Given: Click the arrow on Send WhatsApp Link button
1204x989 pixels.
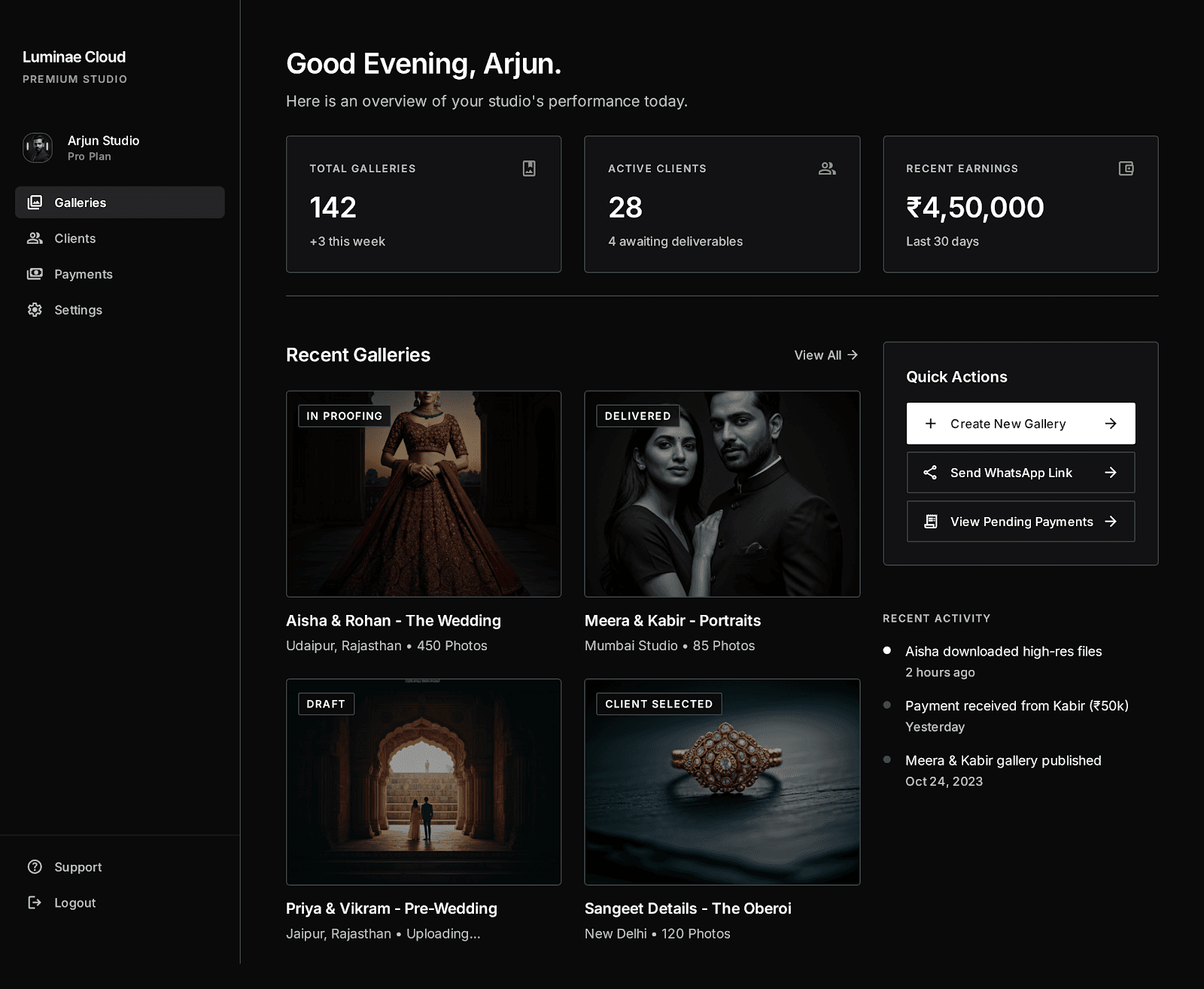Looking at the screenshot, I should click(x=1111, y=473).
